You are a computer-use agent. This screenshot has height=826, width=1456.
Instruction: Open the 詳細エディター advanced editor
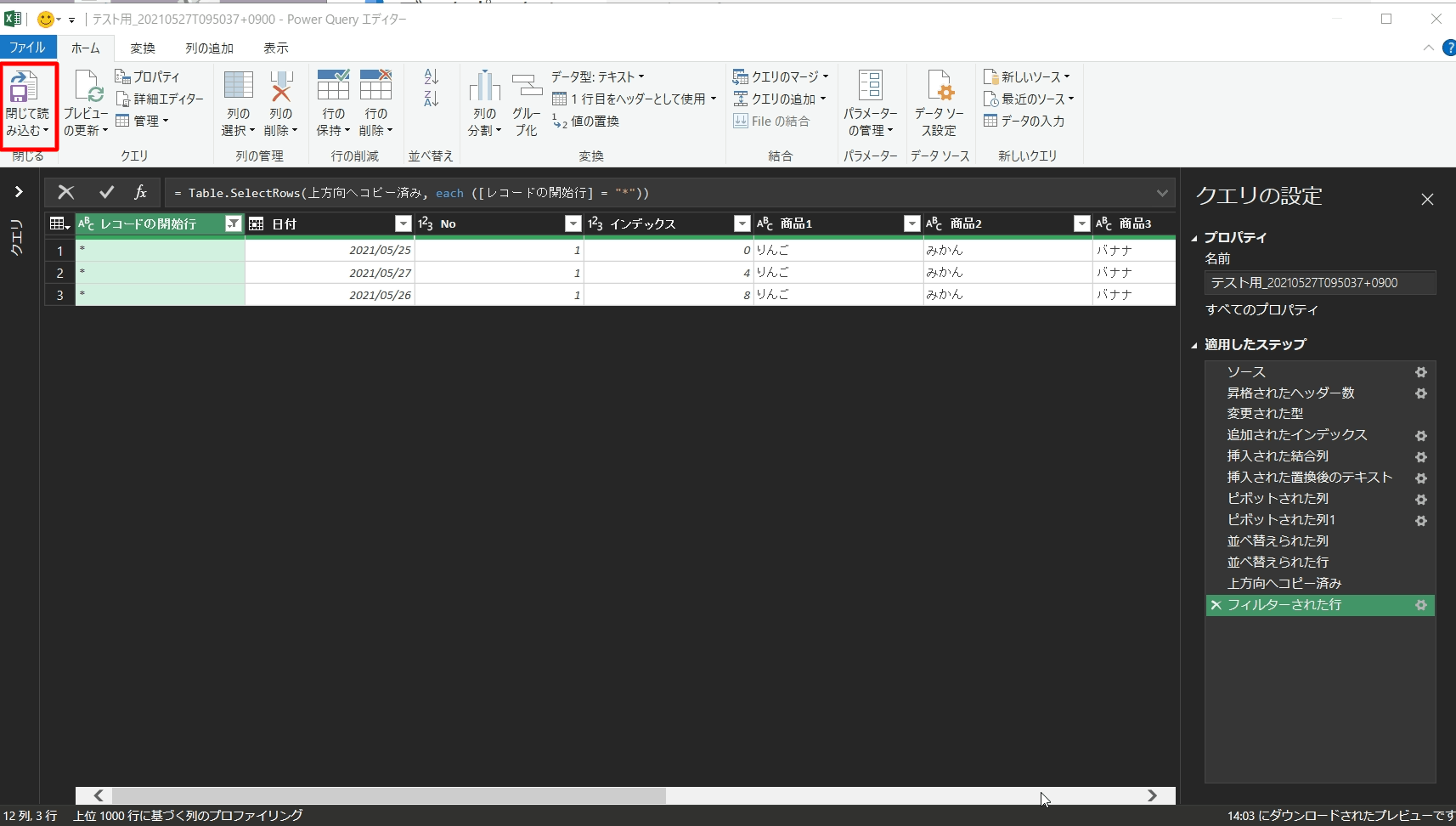(x=160, y=99)
